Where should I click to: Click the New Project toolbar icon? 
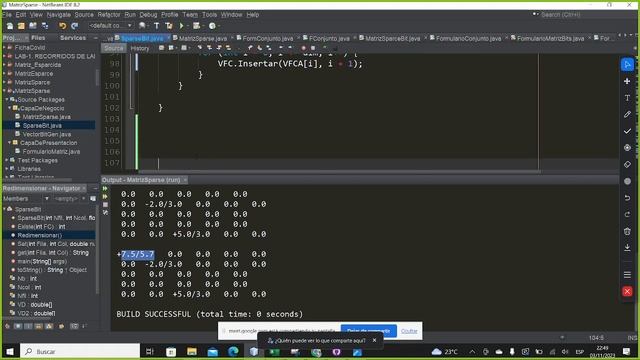coord(21,26)
